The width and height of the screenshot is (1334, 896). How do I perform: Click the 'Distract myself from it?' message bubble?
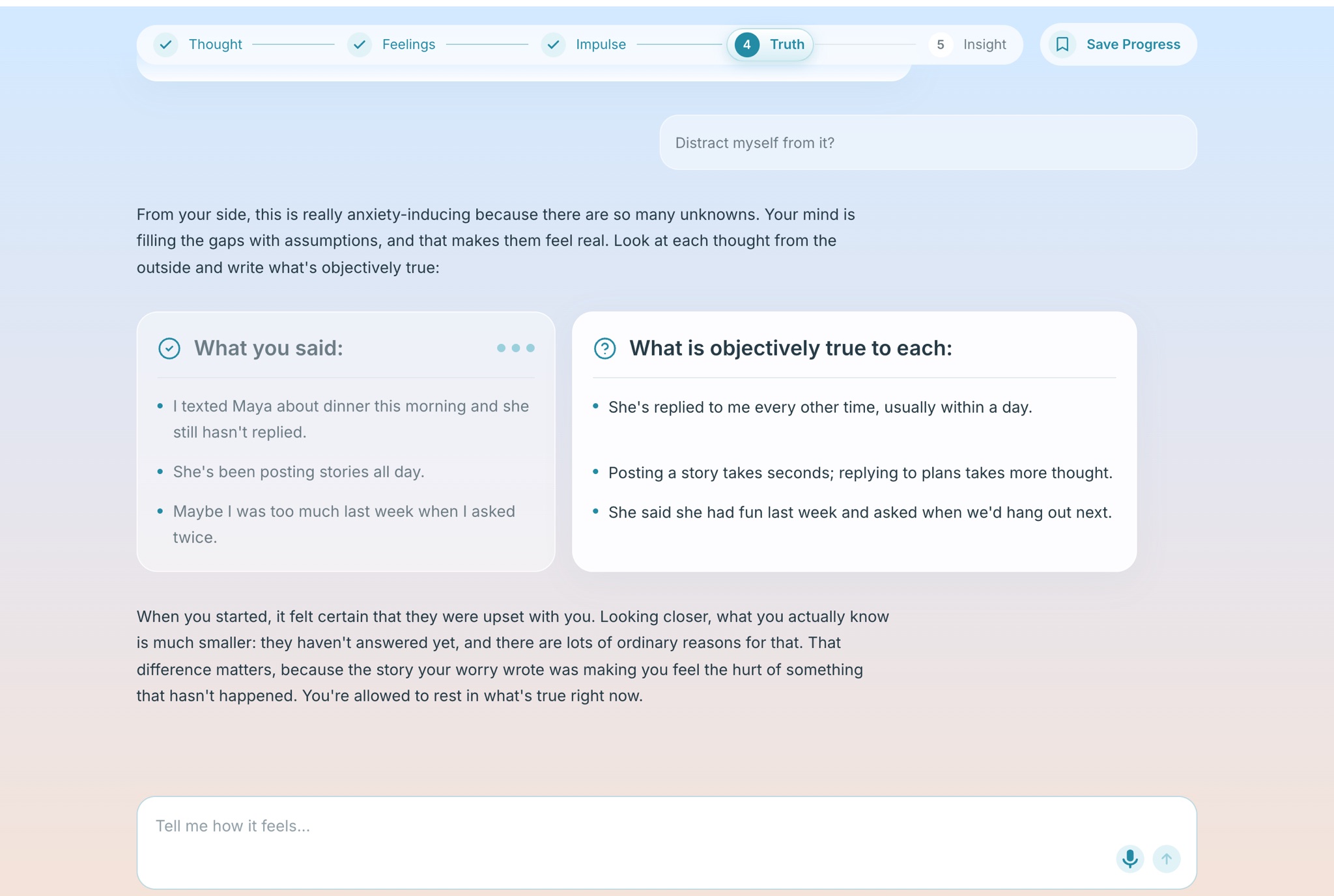928,143
